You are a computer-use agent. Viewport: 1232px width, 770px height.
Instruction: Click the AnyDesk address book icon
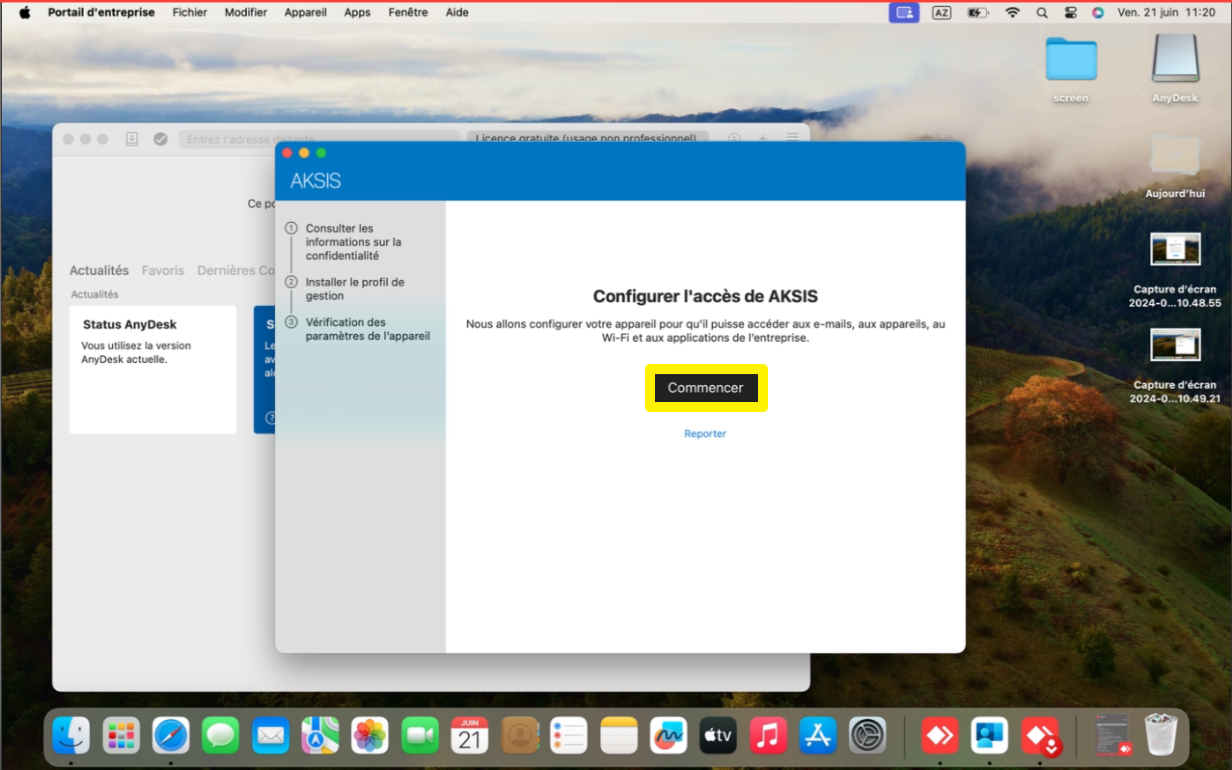click(132, 139)
